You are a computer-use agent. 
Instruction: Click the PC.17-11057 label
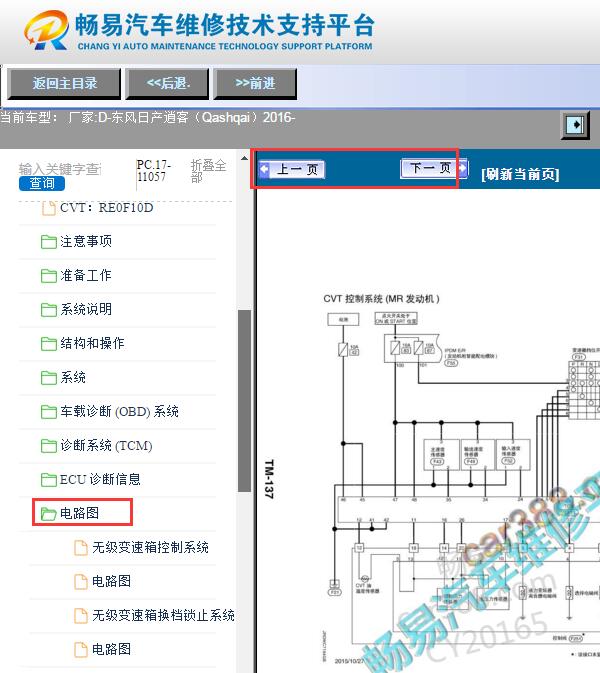pos(154,170)
